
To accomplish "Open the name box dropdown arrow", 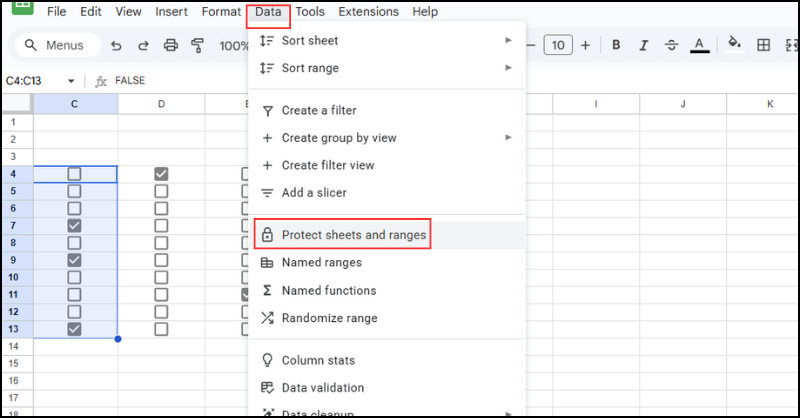I will (71, 81).
